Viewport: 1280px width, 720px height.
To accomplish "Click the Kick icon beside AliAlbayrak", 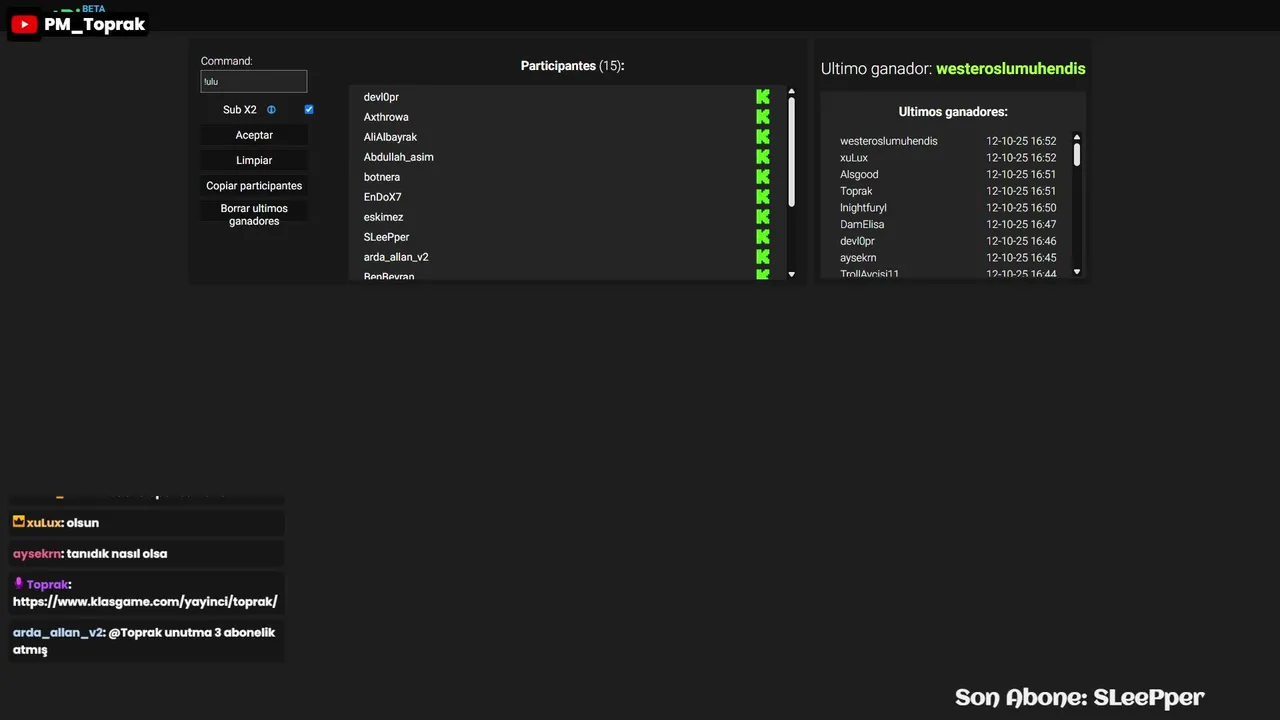I will point(763,137).
